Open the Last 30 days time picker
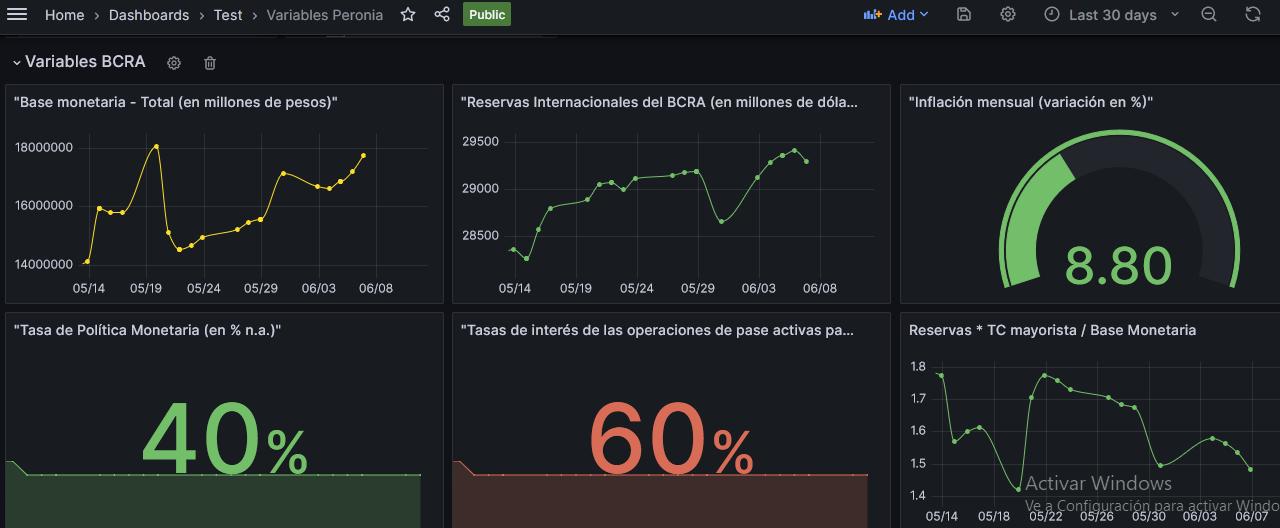Image resolution: width=1280 pixels, height=528 pixels. [1112, 15]
